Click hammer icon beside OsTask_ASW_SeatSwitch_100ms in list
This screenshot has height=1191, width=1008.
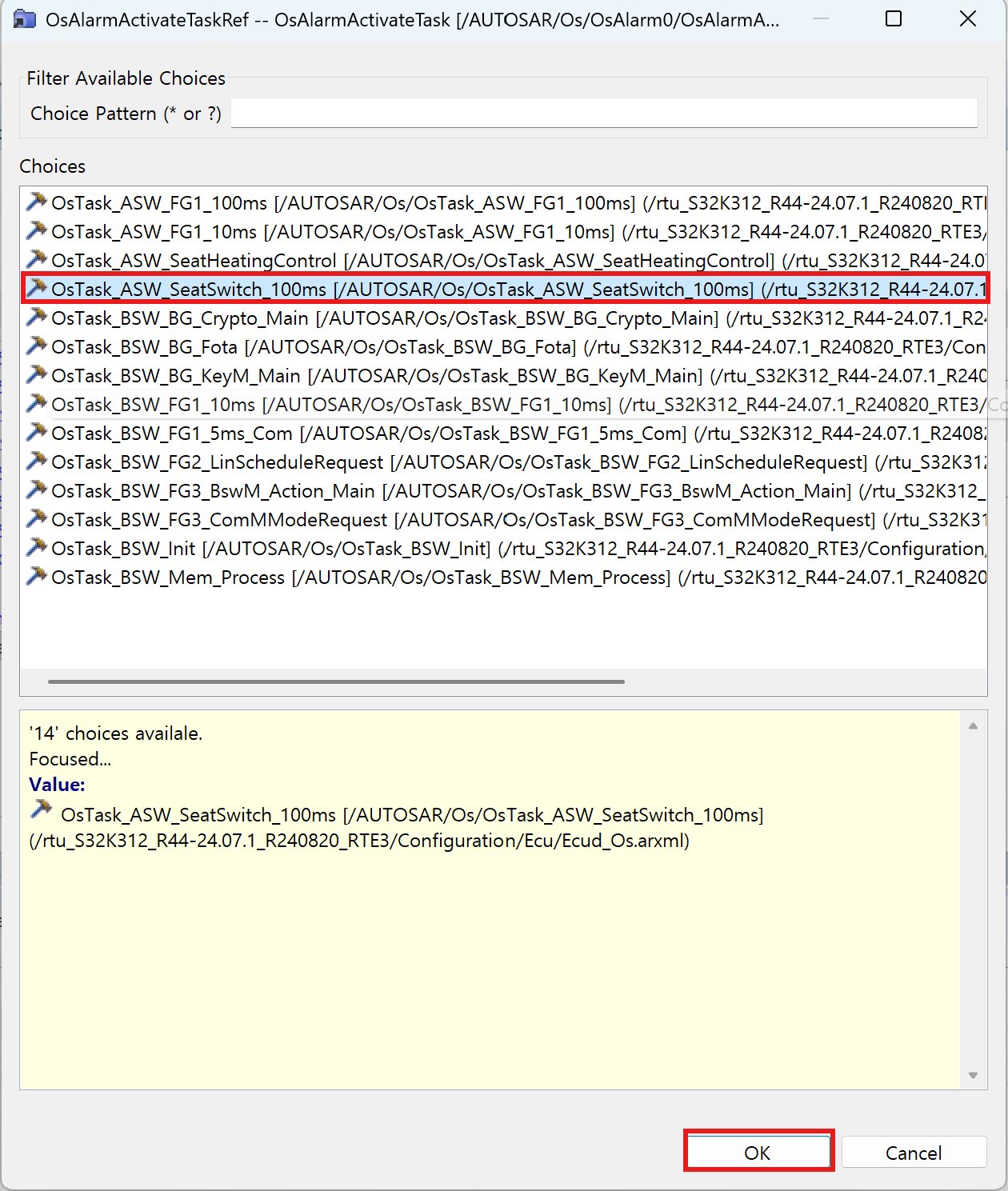pyautogui.click(x=36, y=288)
